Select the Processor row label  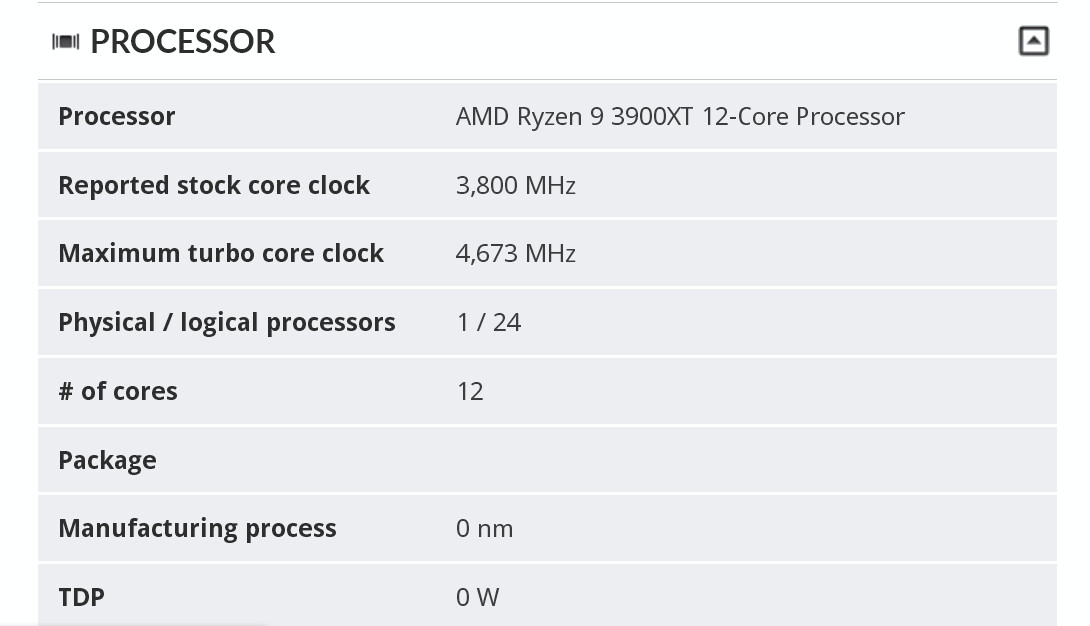(117, 116)
